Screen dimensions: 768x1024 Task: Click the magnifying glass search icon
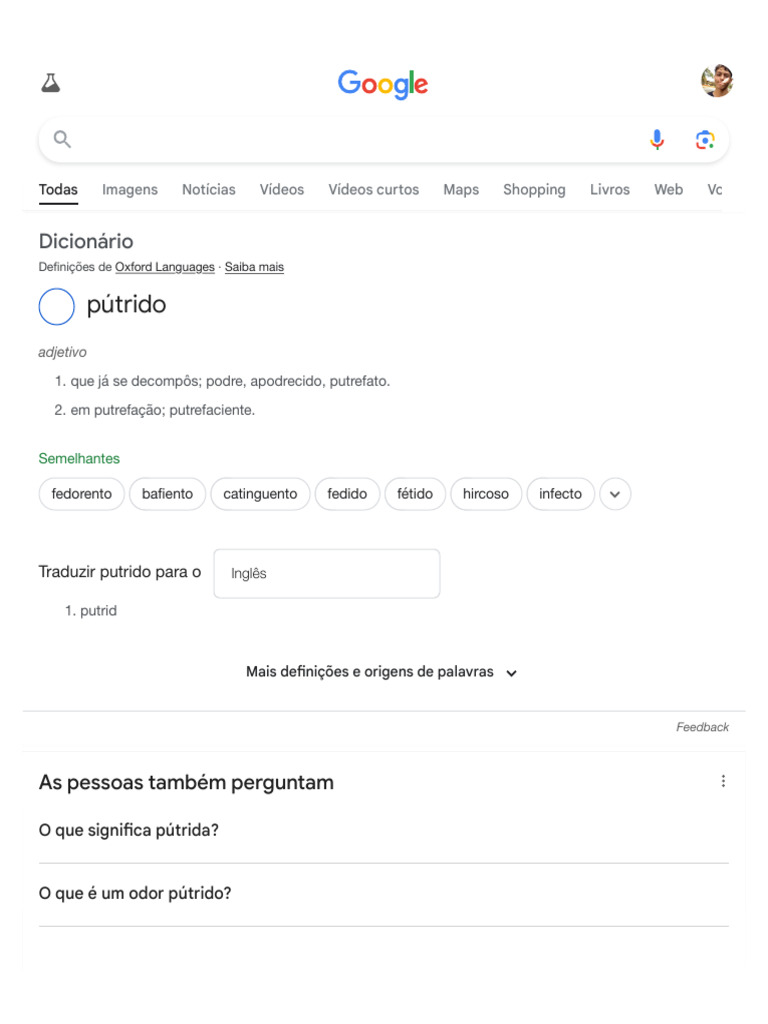tap(62, 139)
